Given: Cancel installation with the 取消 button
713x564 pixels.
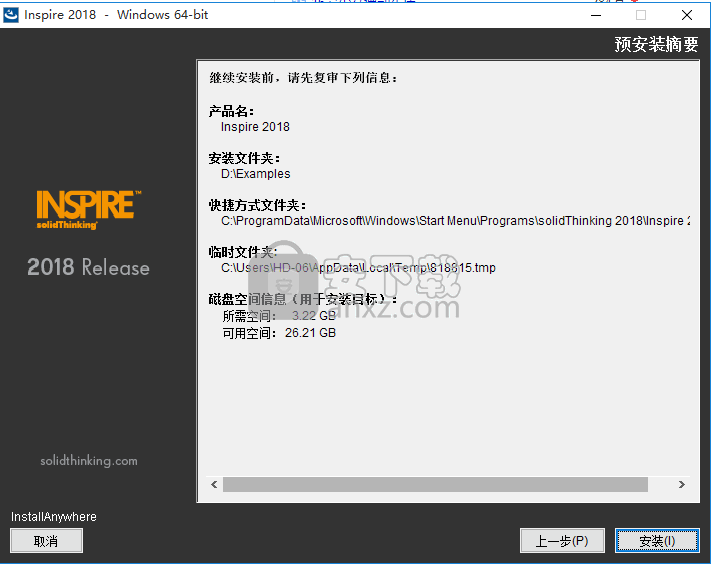Looking at the screenshot, I should (x=46, y=541).
